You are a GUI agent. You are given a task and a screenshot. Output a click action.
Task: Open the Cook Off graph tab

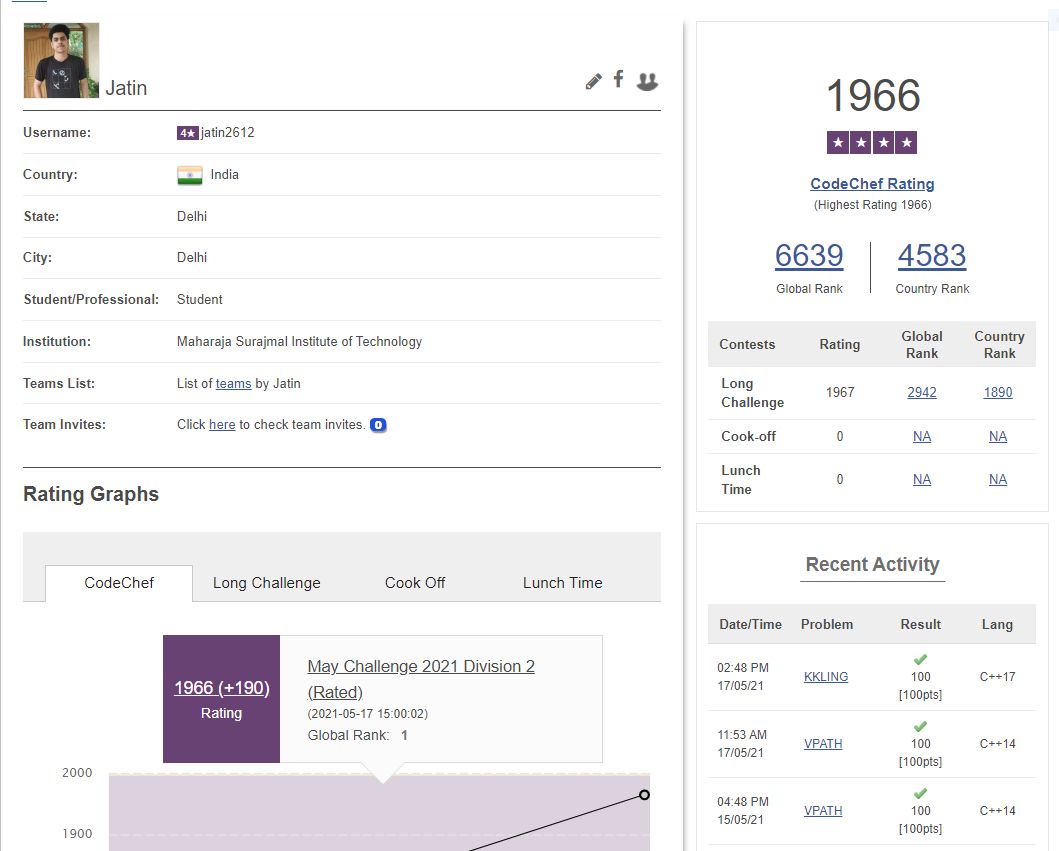tap(415, 583)
